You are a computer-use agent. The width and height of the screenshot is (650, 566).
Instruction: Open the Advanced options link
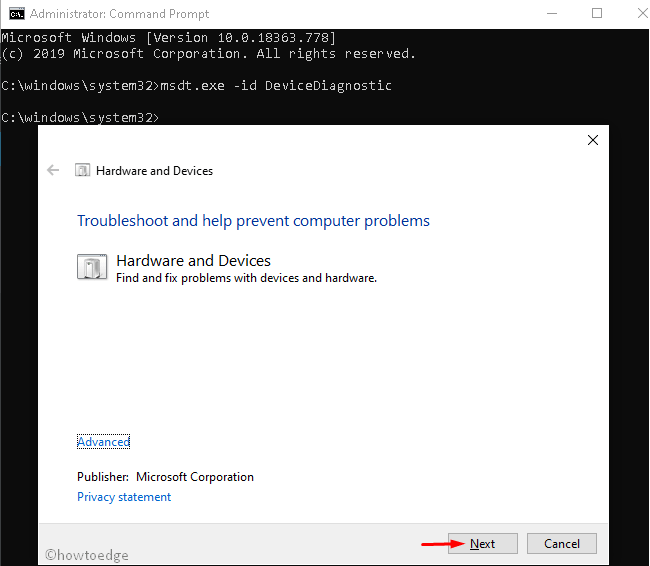(x=103, y=442)
